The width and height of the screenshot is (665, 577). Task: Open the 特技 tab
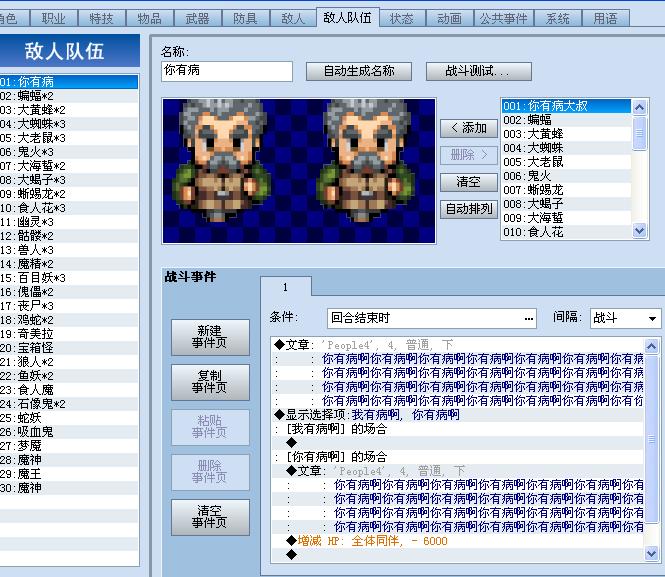(x=101, y=19)
